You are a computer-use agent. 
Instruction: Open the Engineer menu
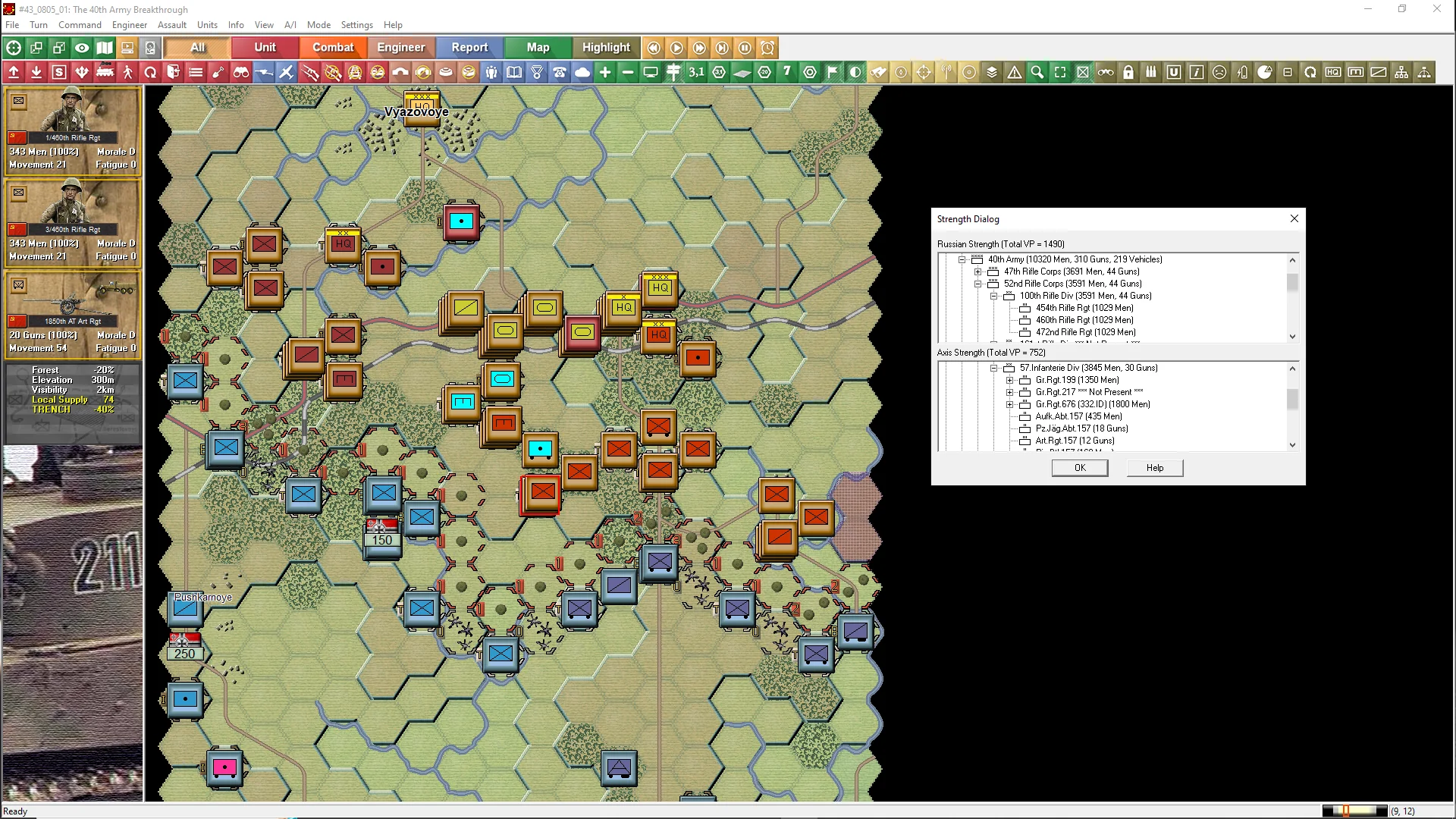coord(130,25)
